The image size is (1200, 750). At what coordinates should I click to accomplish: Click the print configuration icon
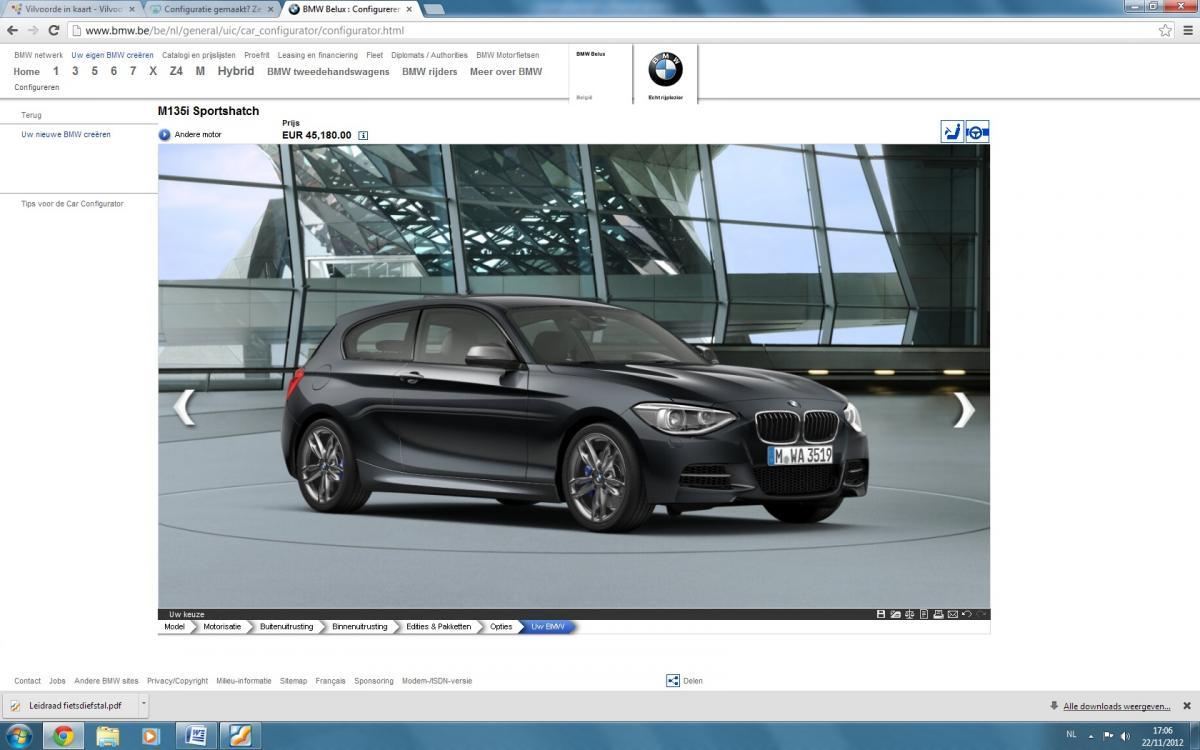(x=939, y=614)
